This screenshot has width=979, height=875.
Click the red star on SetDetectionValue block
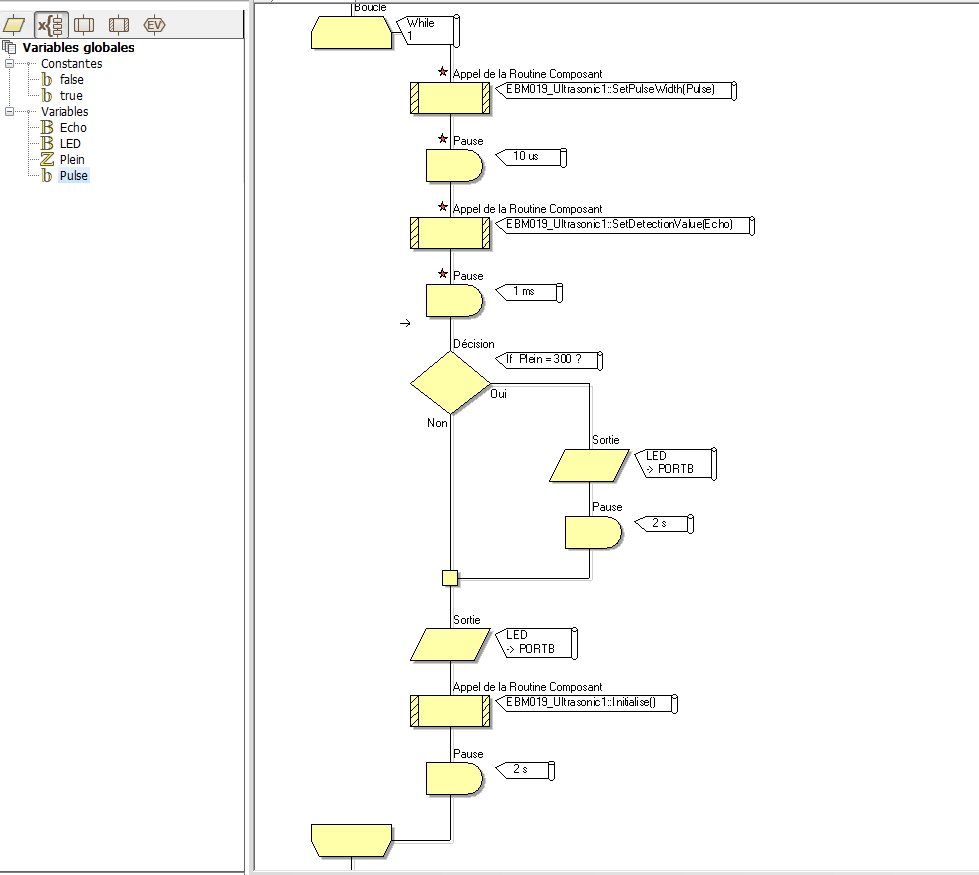pyautogui.click(x=443, y=207)
